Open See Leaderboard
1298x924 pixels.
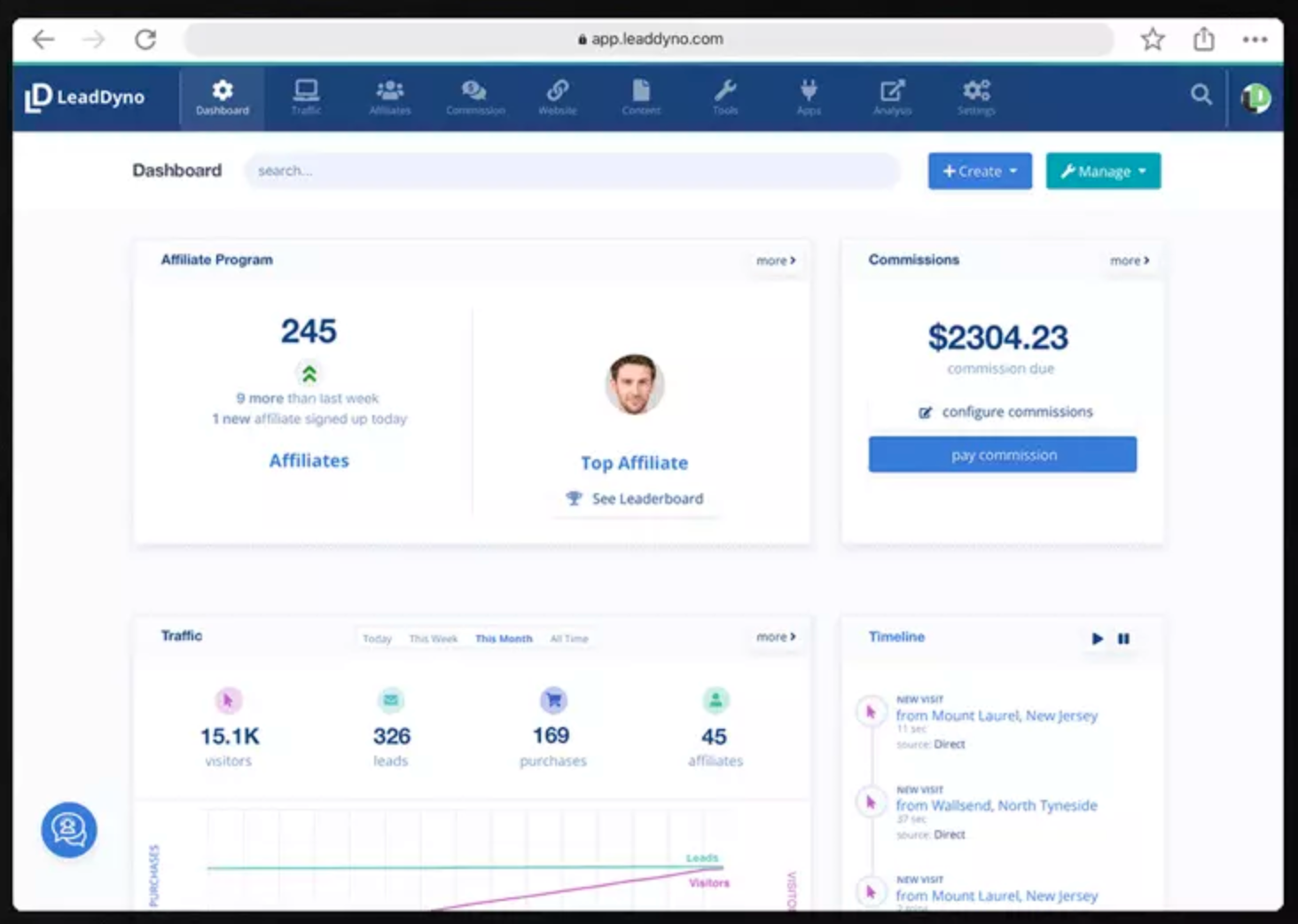pyautogui.click(x=635, y=498)
